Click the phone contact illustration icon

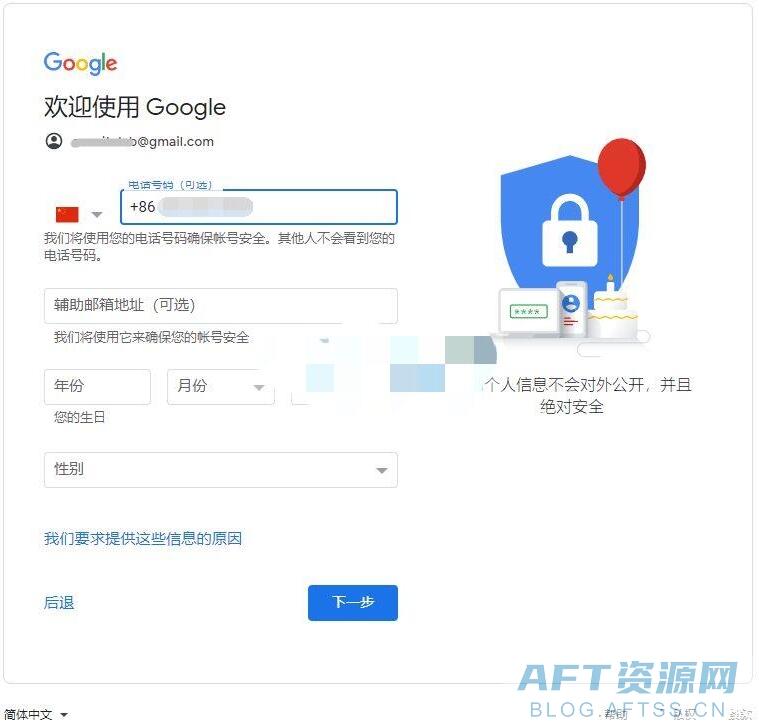(572, 309)
